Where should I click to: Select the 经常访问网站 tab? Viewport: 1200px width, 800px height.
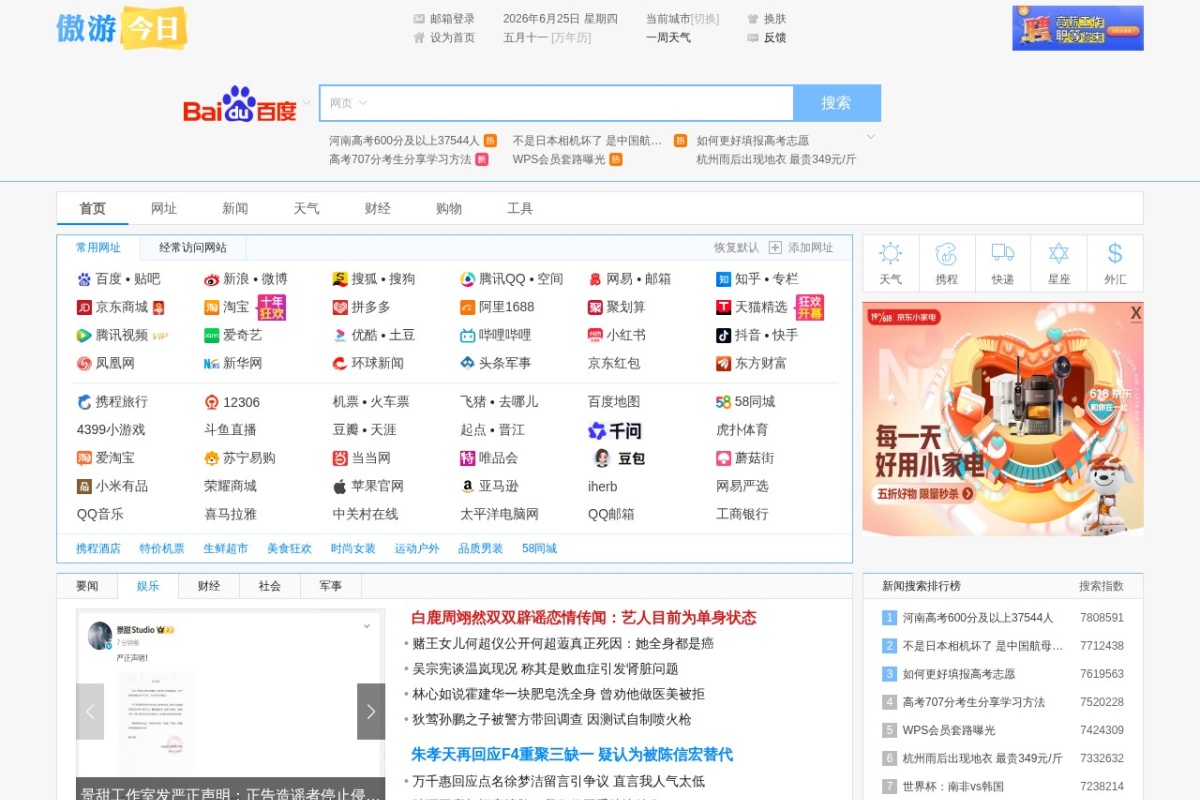[193, 247]
